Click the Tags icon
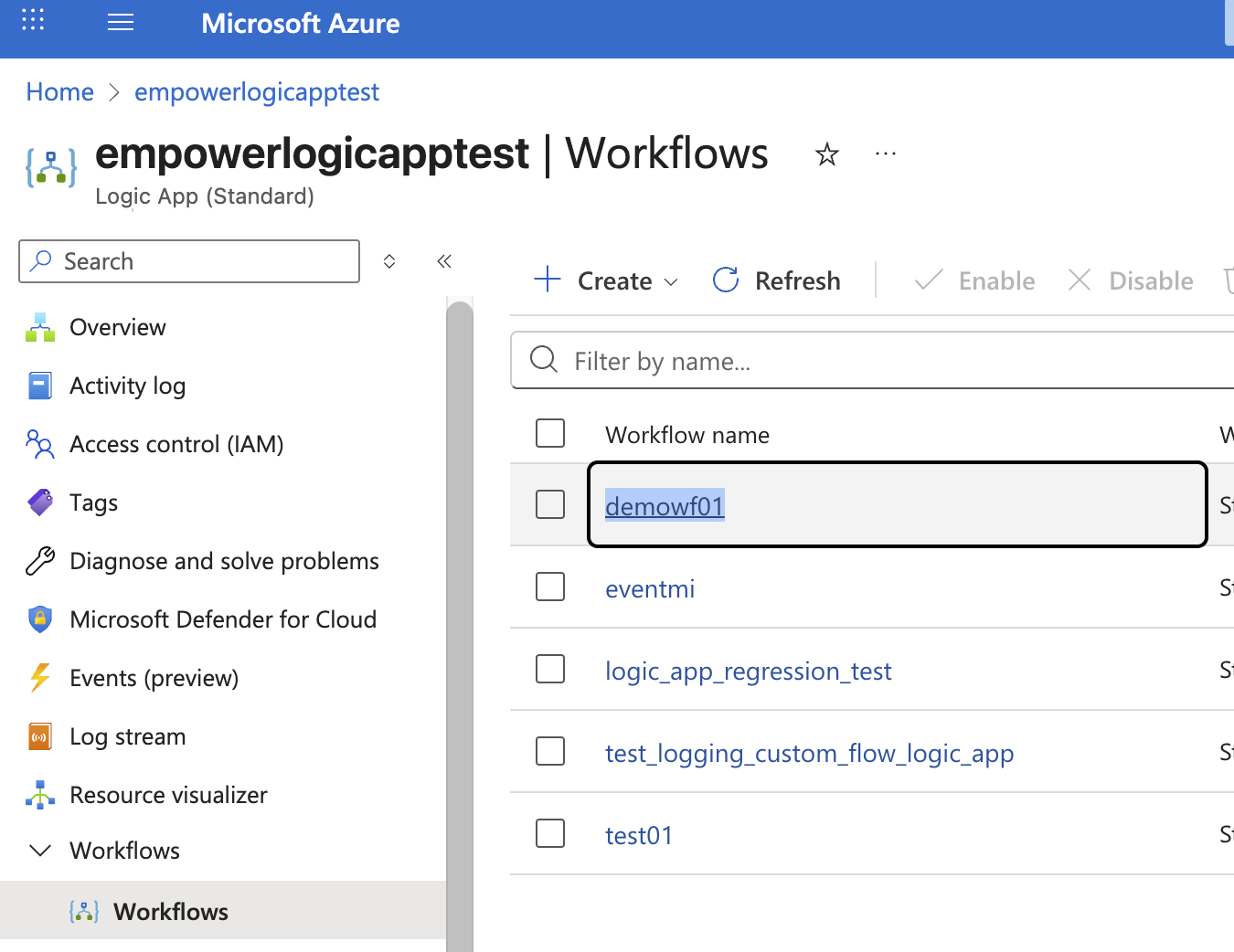 point(40,502)
